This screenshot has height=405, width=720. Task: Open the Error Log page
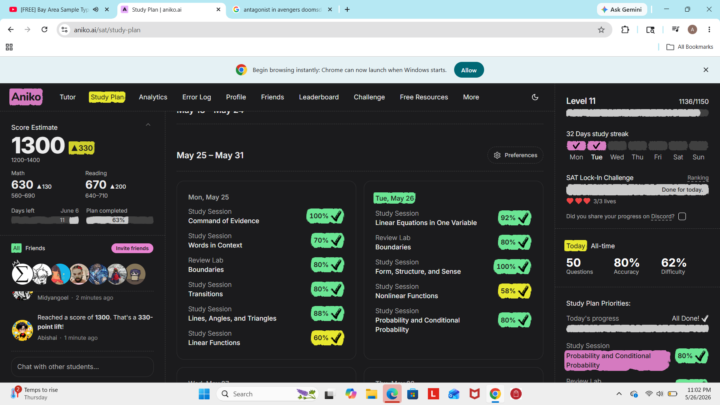tap(197, 97)
